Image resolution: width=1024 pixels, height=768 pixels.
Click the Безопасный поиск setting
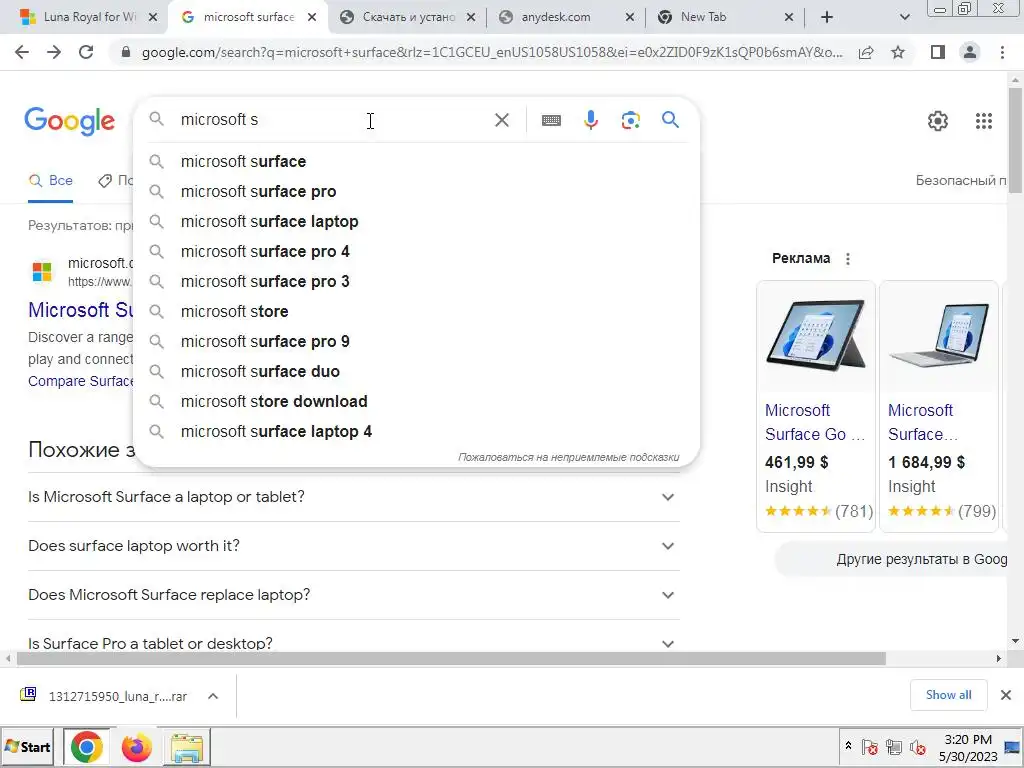pyautogui.click(x=961, y=180)
